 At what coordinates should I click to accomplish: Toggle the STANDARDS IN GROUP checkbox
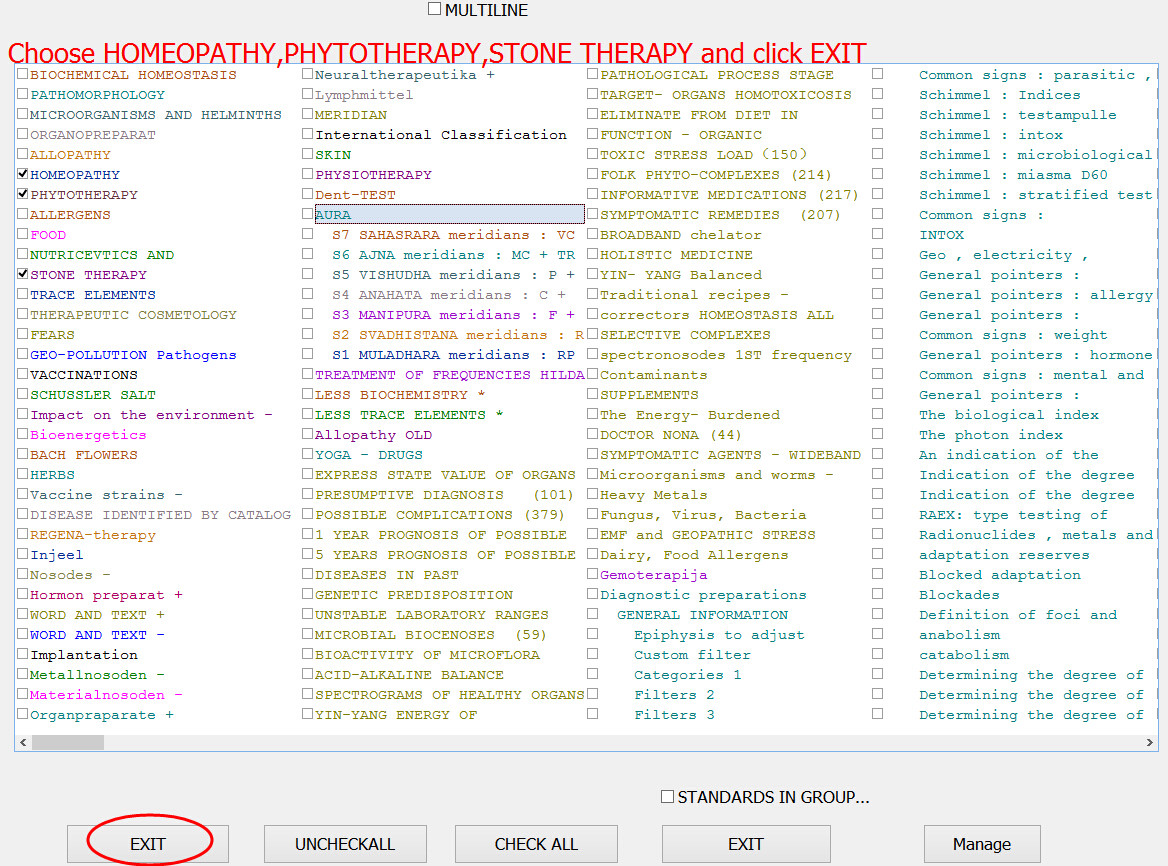[667, 797]
